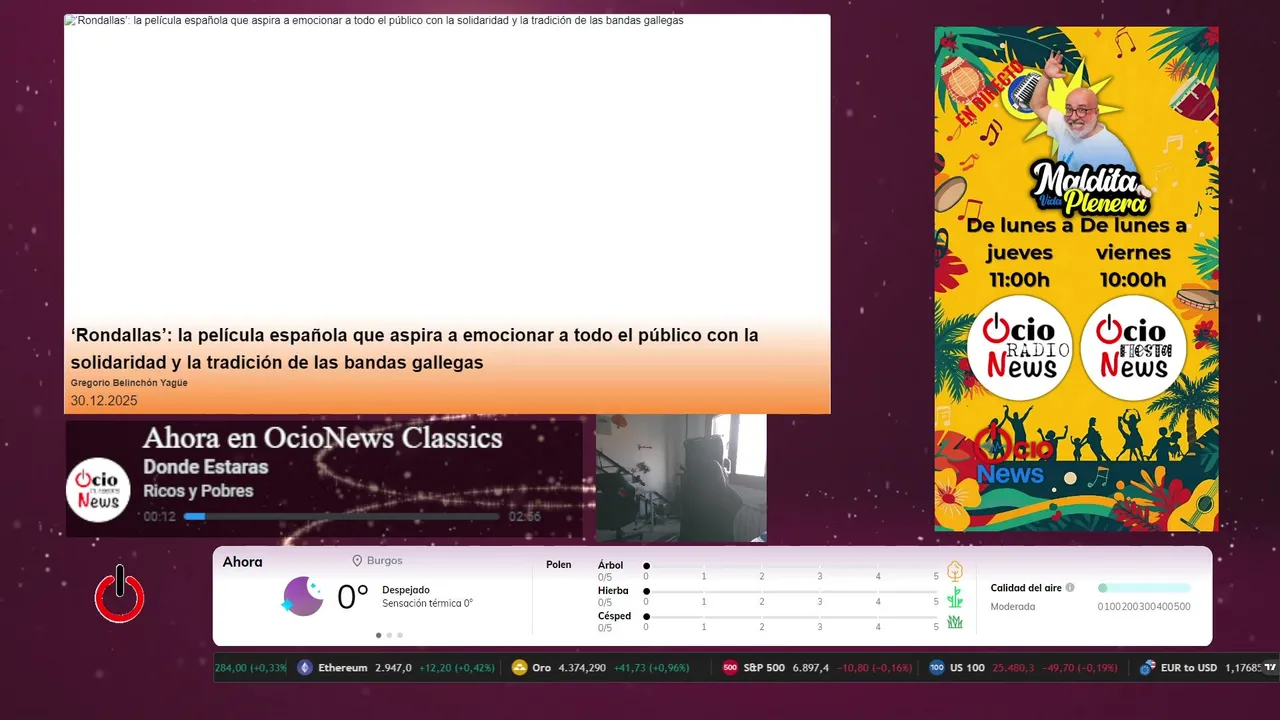Image resolution: width=1280 pixels, height=720 pixels.
Task: Click the Árbol pollen label
Action: (x=610, y=565)
